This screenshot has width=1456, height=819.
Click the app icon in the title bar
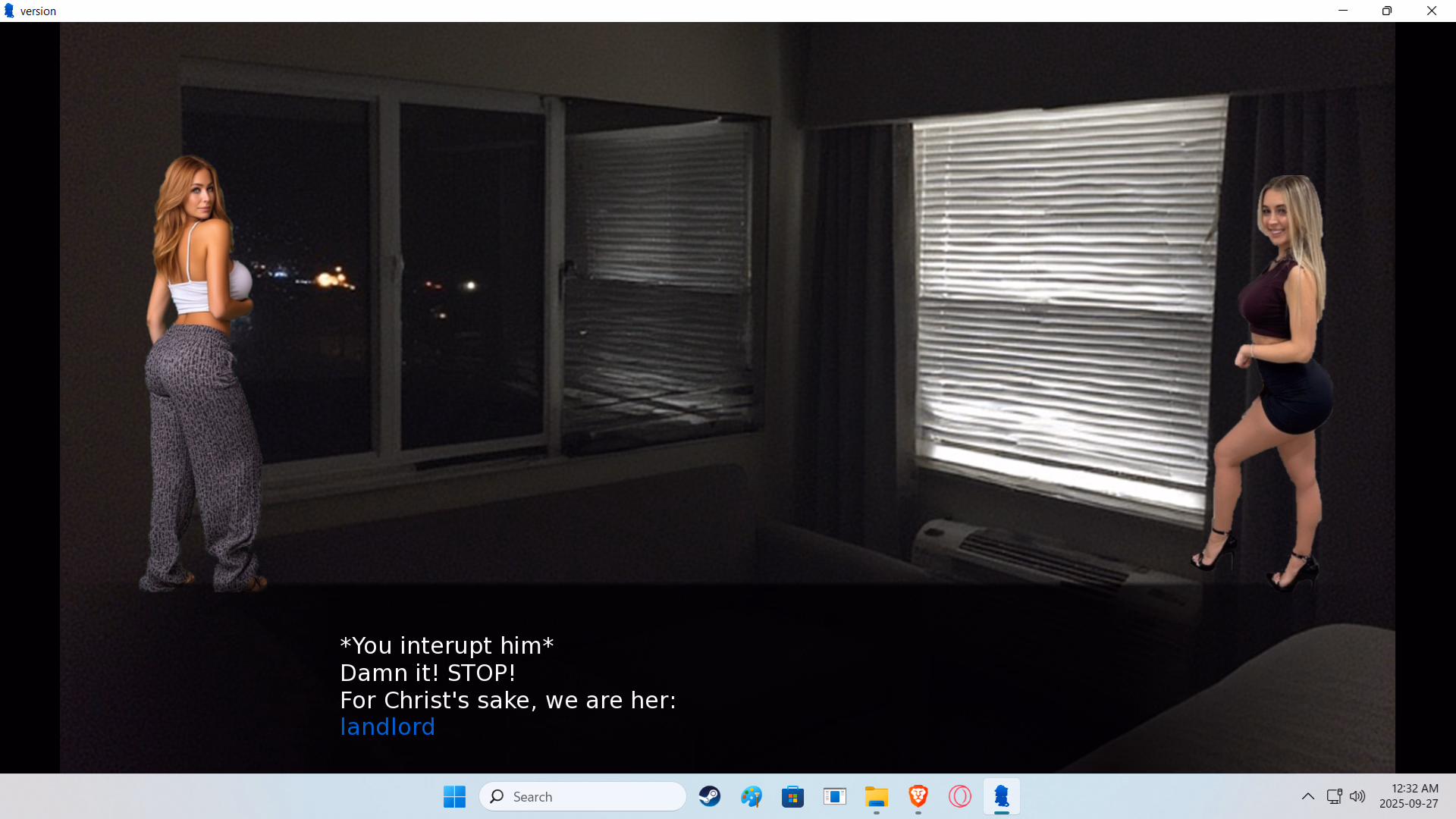point(9,11)
